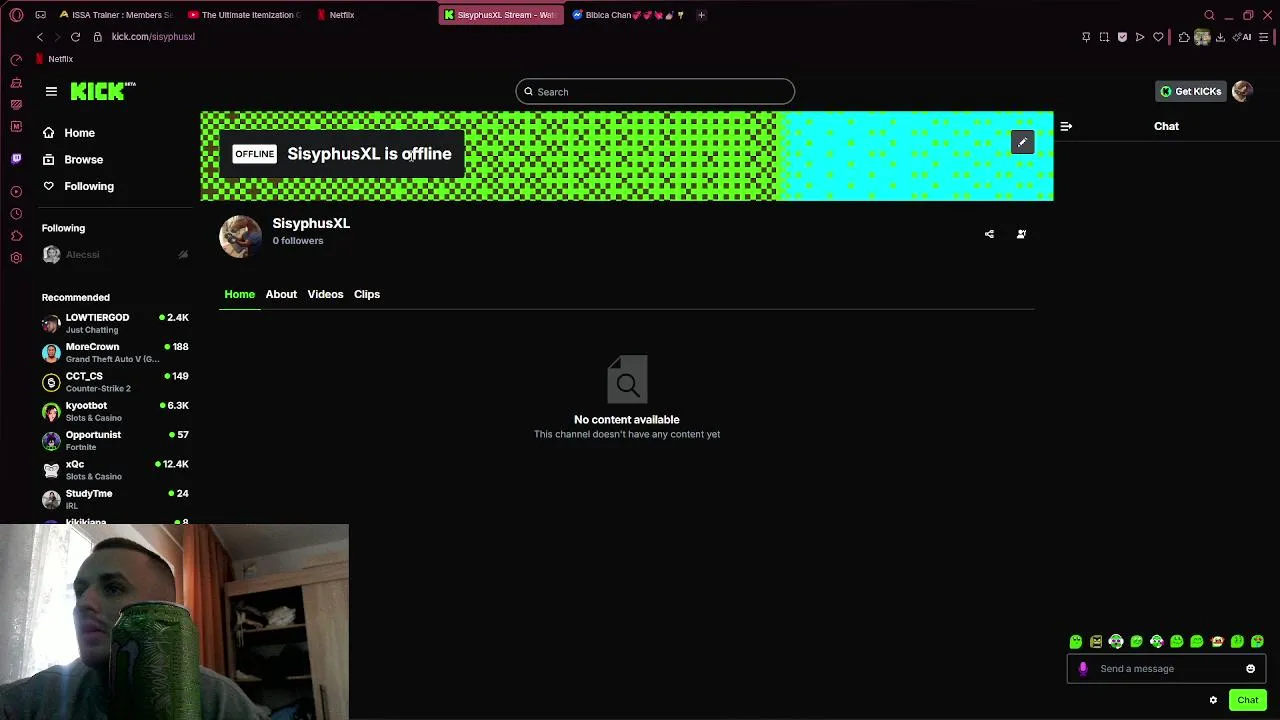Open followed channel Alecssi
The height and width of the screenshot is (720, 1280).
tap(115, 255)
